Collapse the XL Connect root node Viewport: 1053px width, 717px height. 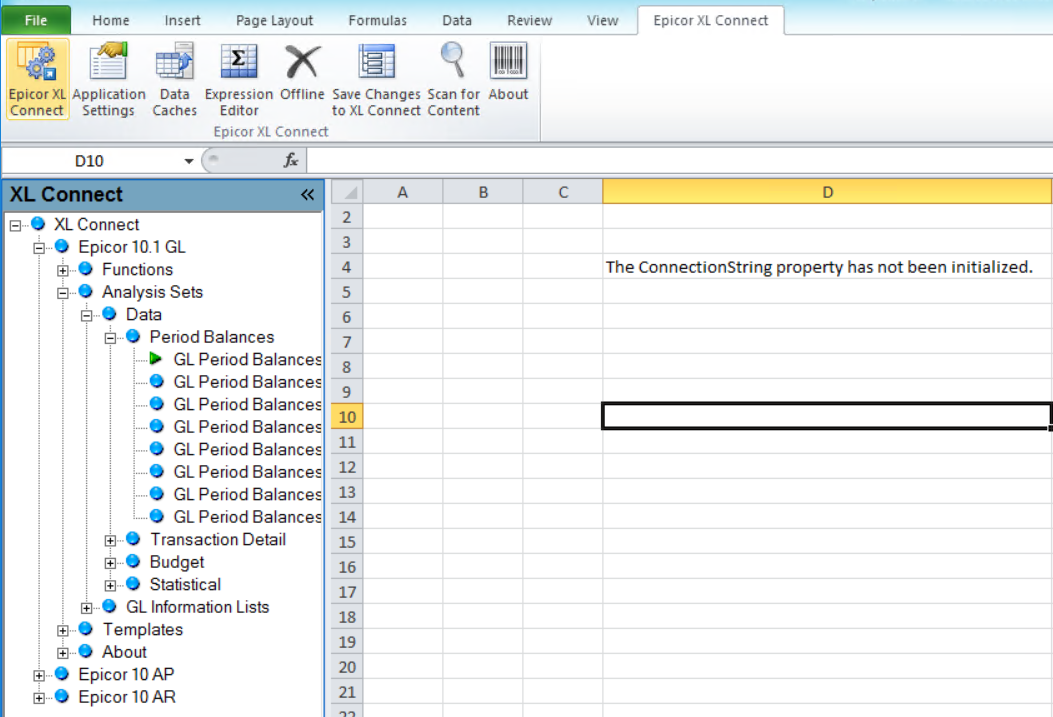[x=15, y=226]
